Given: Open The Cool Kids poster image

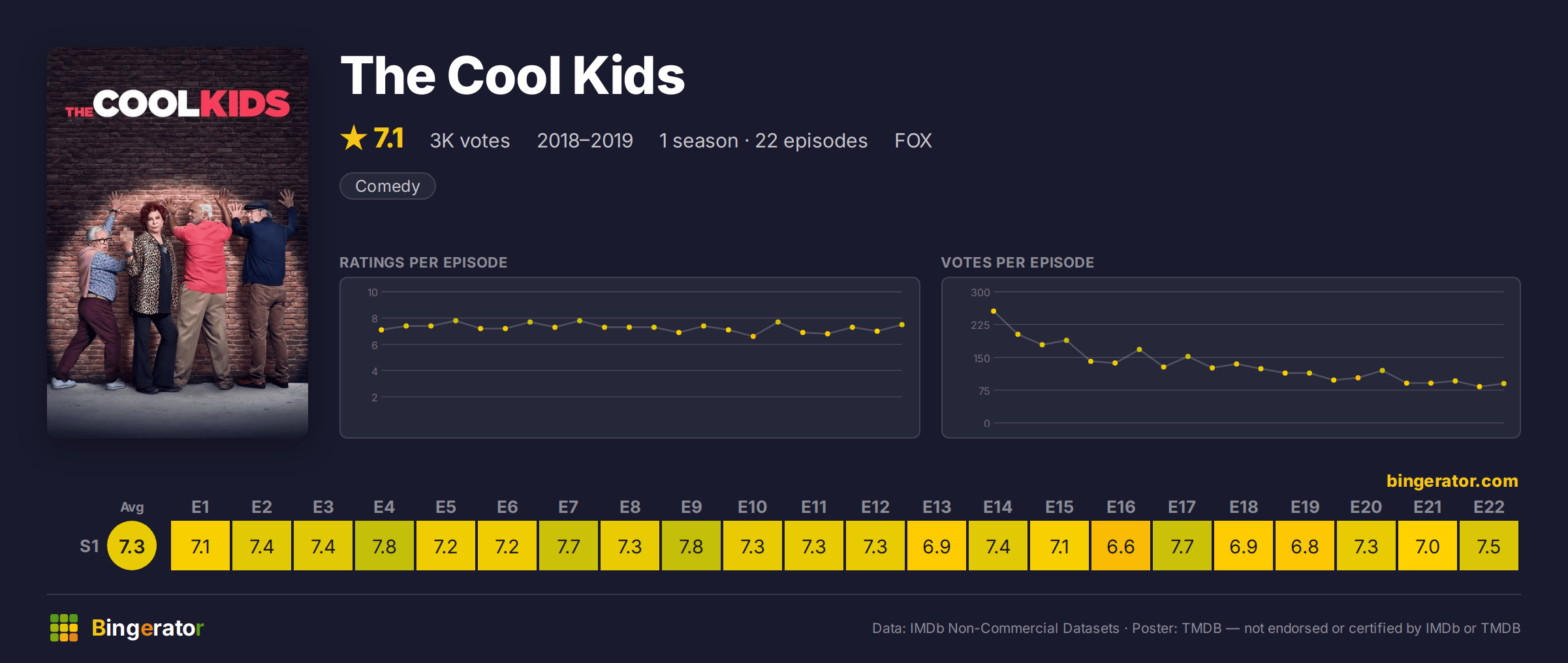Looking at the screenshot, I should pyautogui.click(x=178, y=242).
